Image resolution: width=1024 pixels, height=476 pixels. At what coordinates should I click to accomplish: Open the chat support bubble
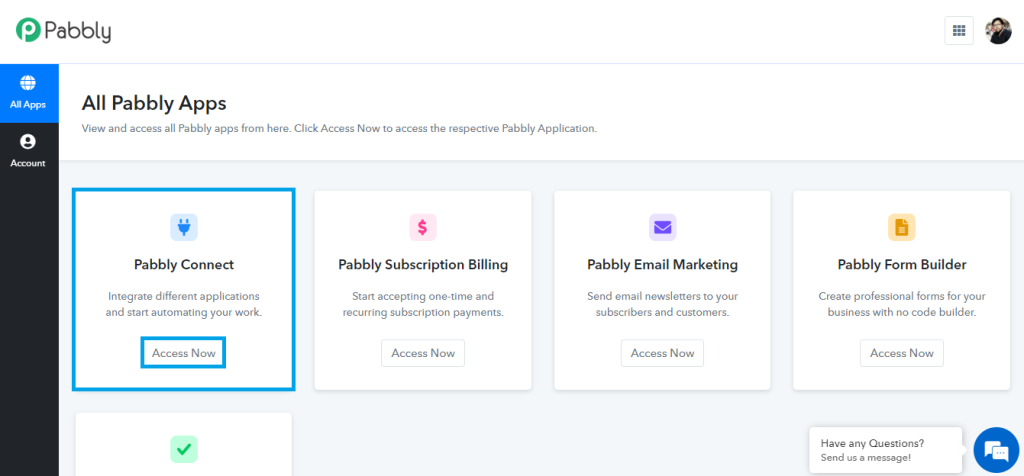click(x=996, y=451)
